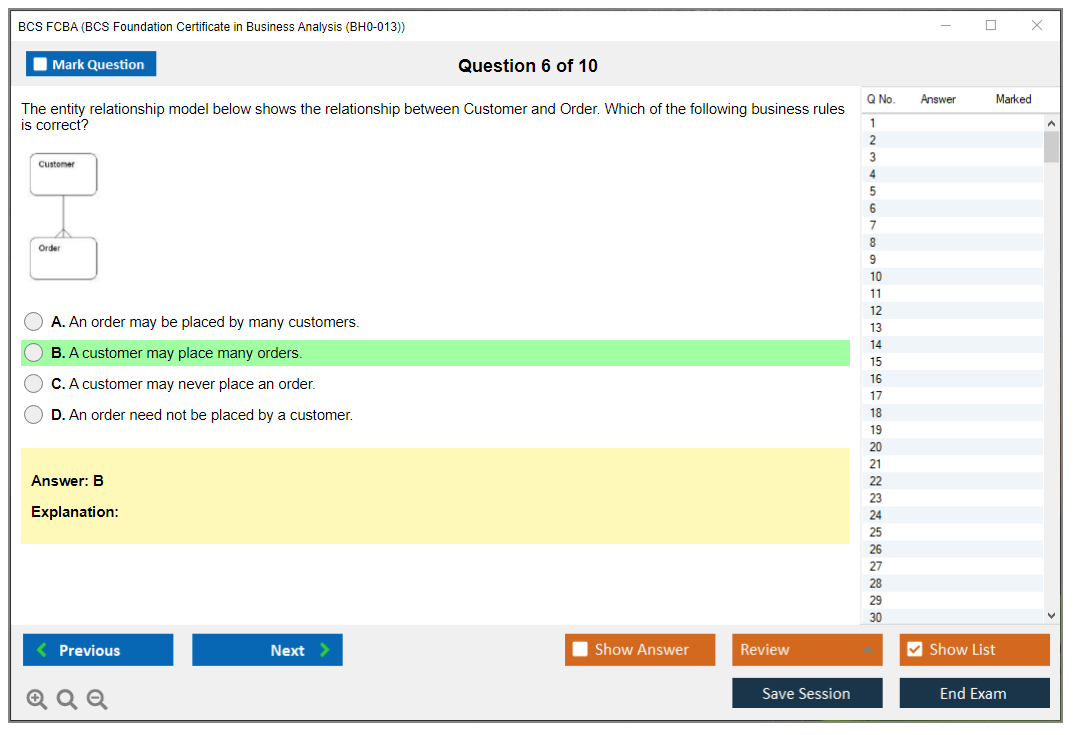Select question 10 in the list
This screenshot has height=735, width=1075.
point(876,277)
